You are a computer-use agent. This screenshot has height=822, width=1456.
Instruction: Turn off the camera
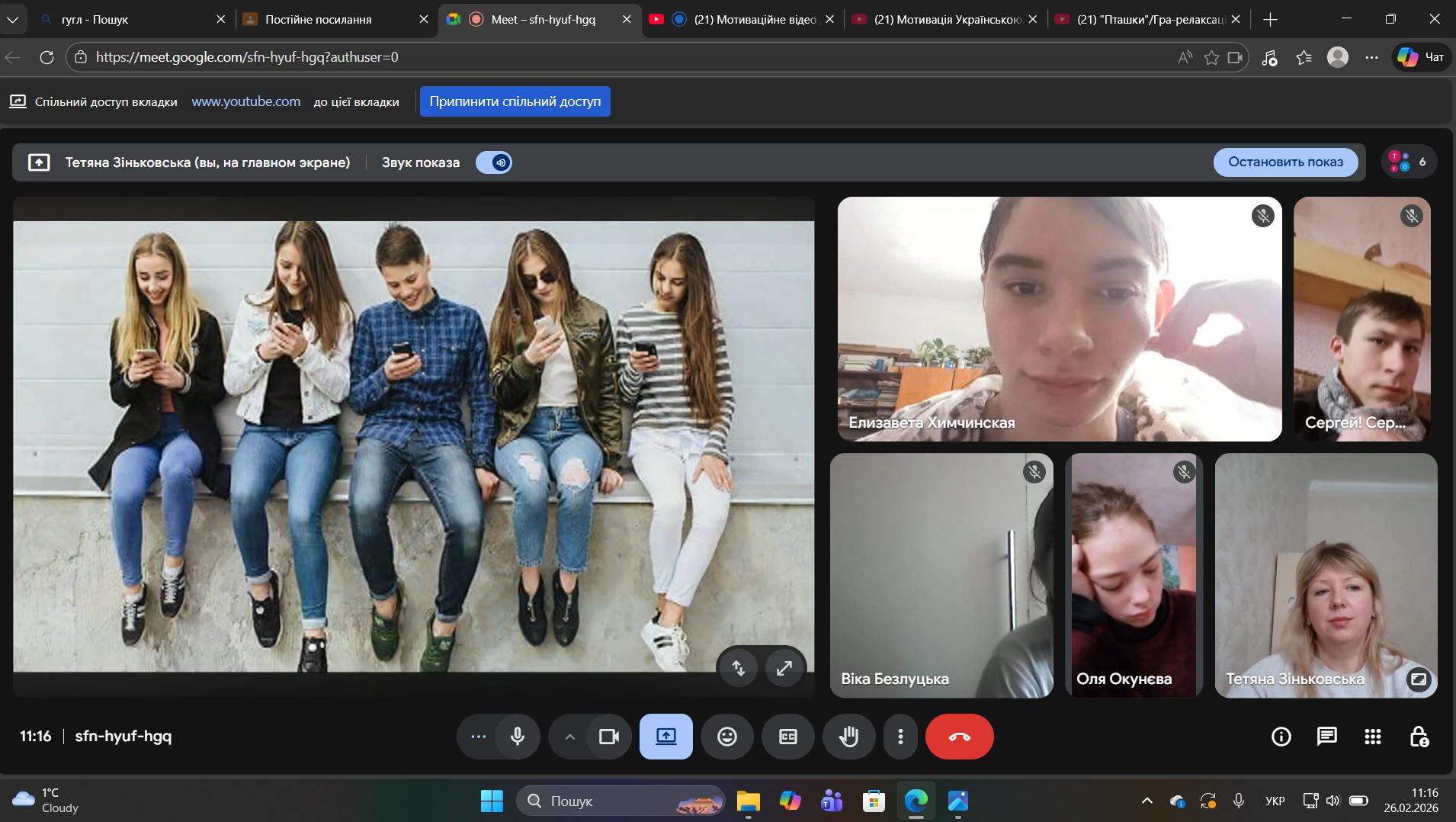pos(609,737)
